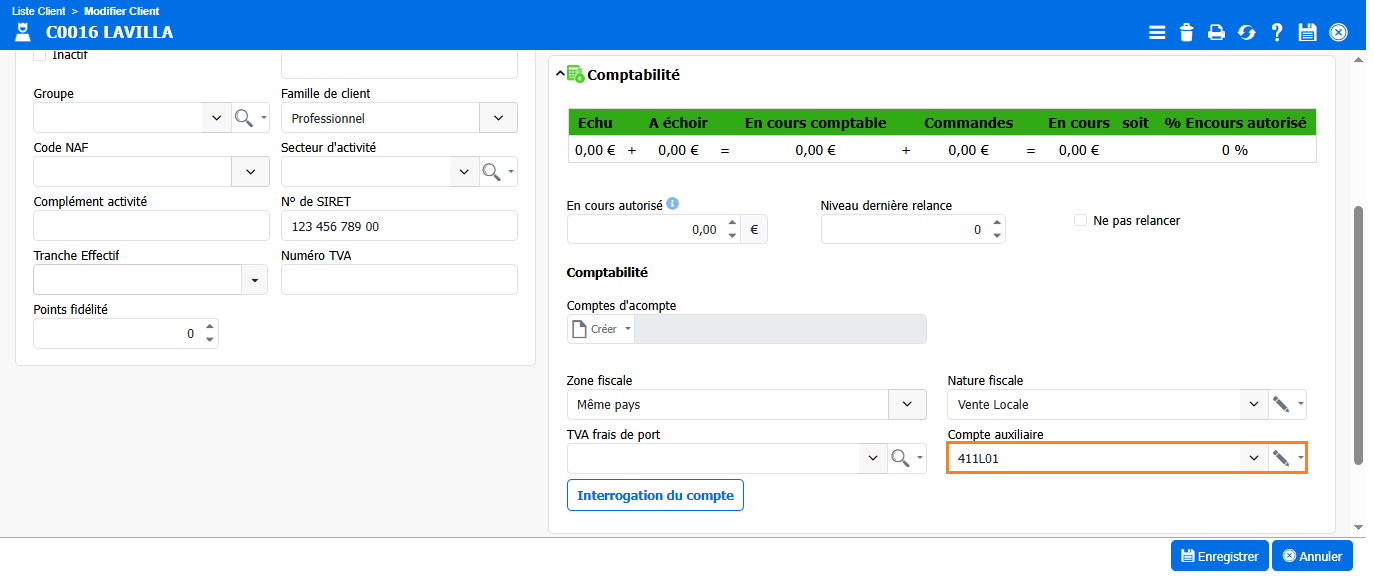Click into the N° de SIRET field
This screenshot has height=580, width=1374.
399,226
